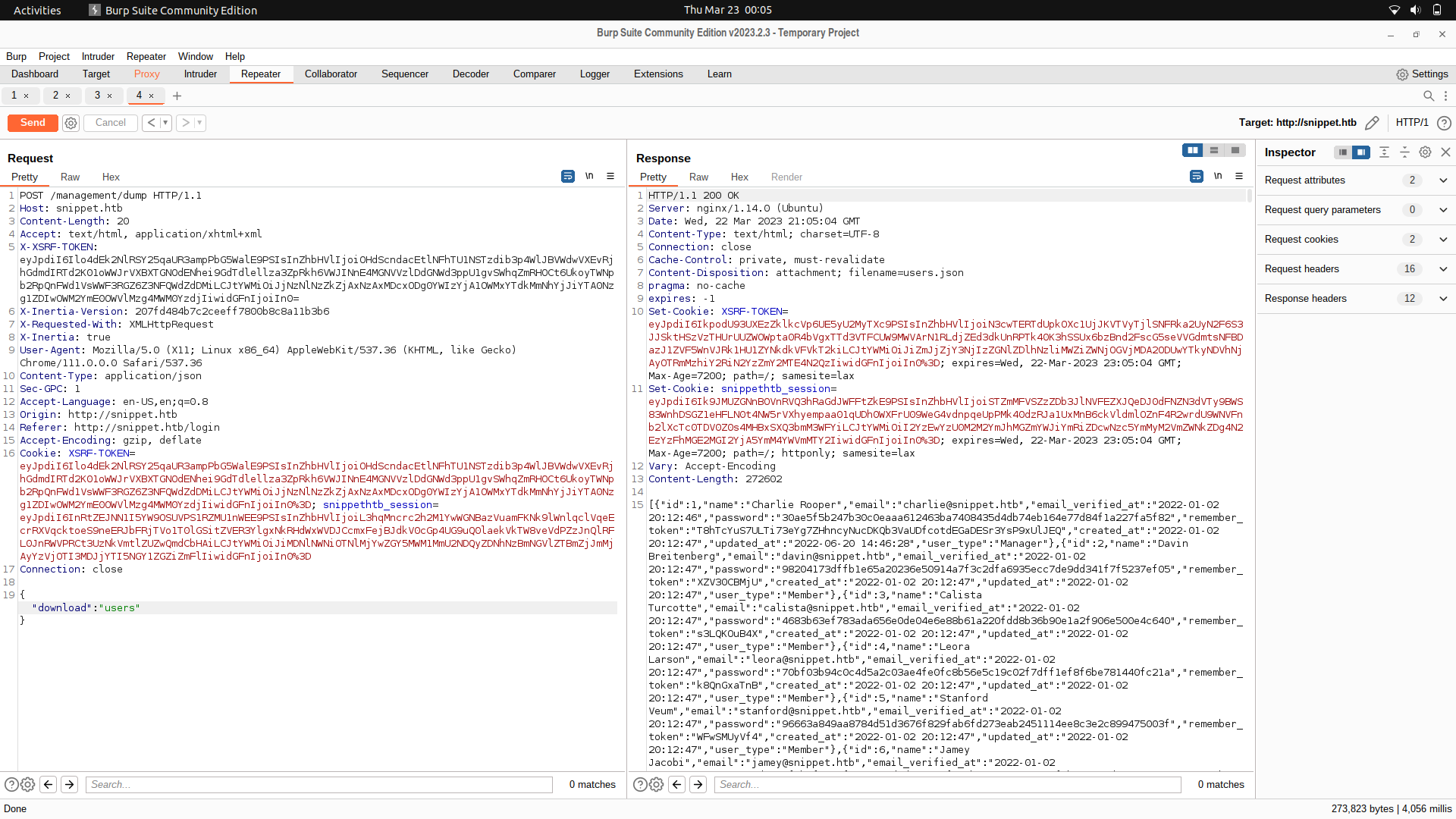This screenshot has height=819, width=1456.
Task: Open the Inspector settings gear
Action: click(1425, 152)
